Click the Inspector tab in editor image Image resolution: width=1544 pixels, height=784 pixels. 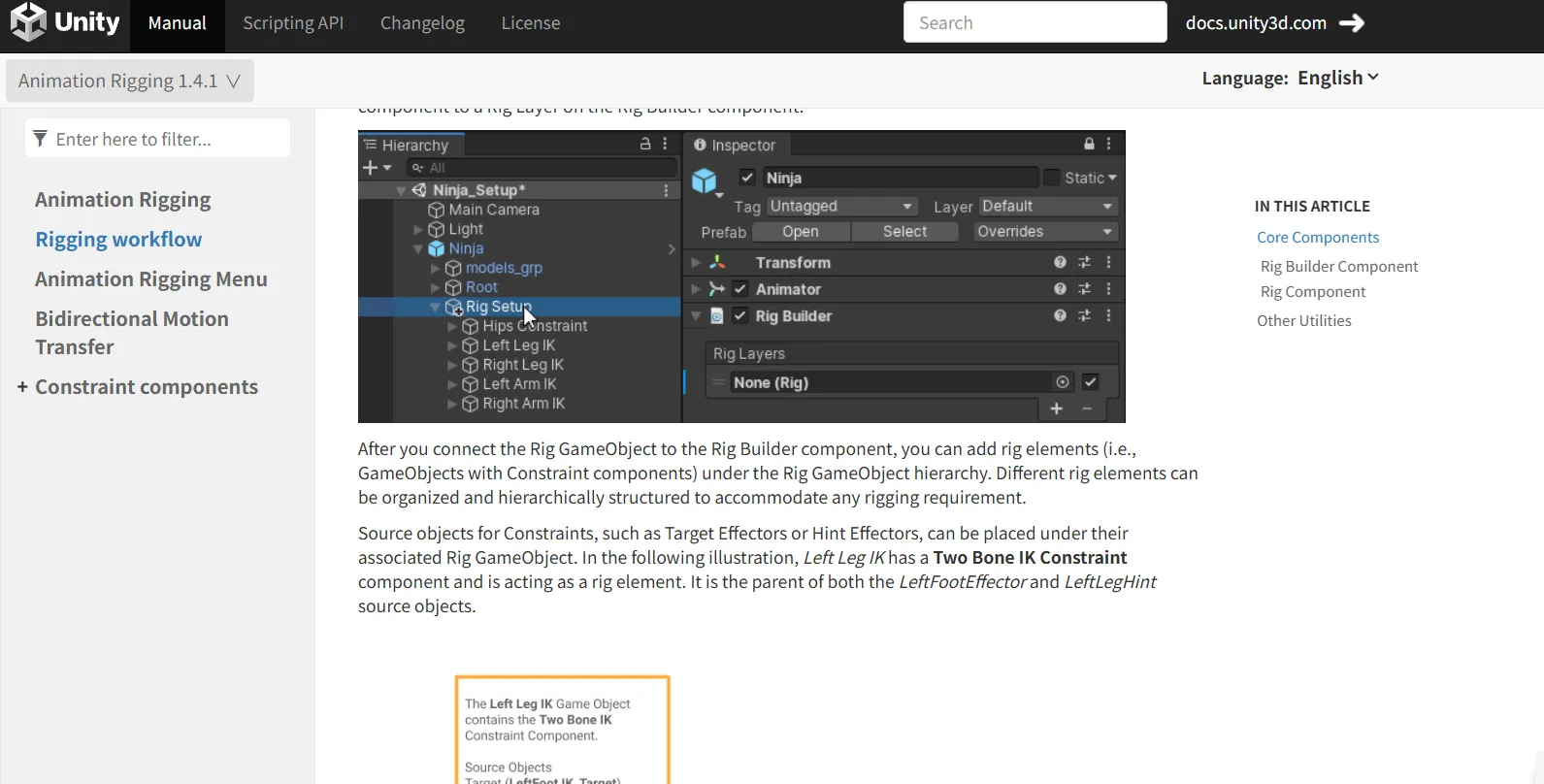tap(736, 146)
